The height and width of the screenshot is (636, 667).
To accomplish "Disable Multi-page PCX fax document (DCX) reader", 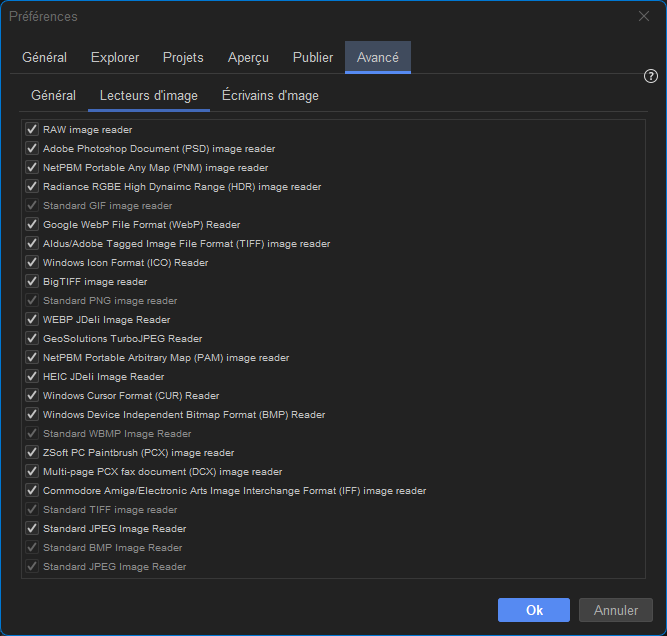I will [32, 471].
